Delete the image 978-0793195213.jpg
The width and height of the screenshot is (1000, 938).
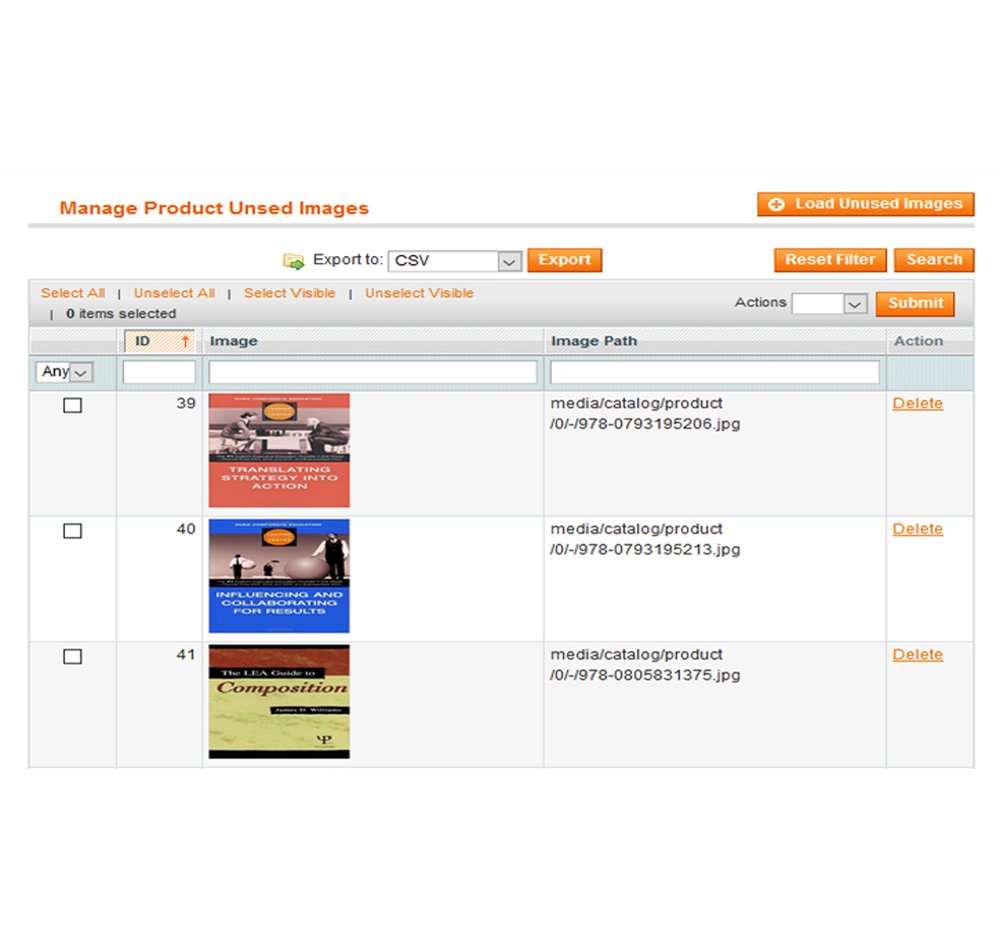pyautogui.click(x=918, y=529)
